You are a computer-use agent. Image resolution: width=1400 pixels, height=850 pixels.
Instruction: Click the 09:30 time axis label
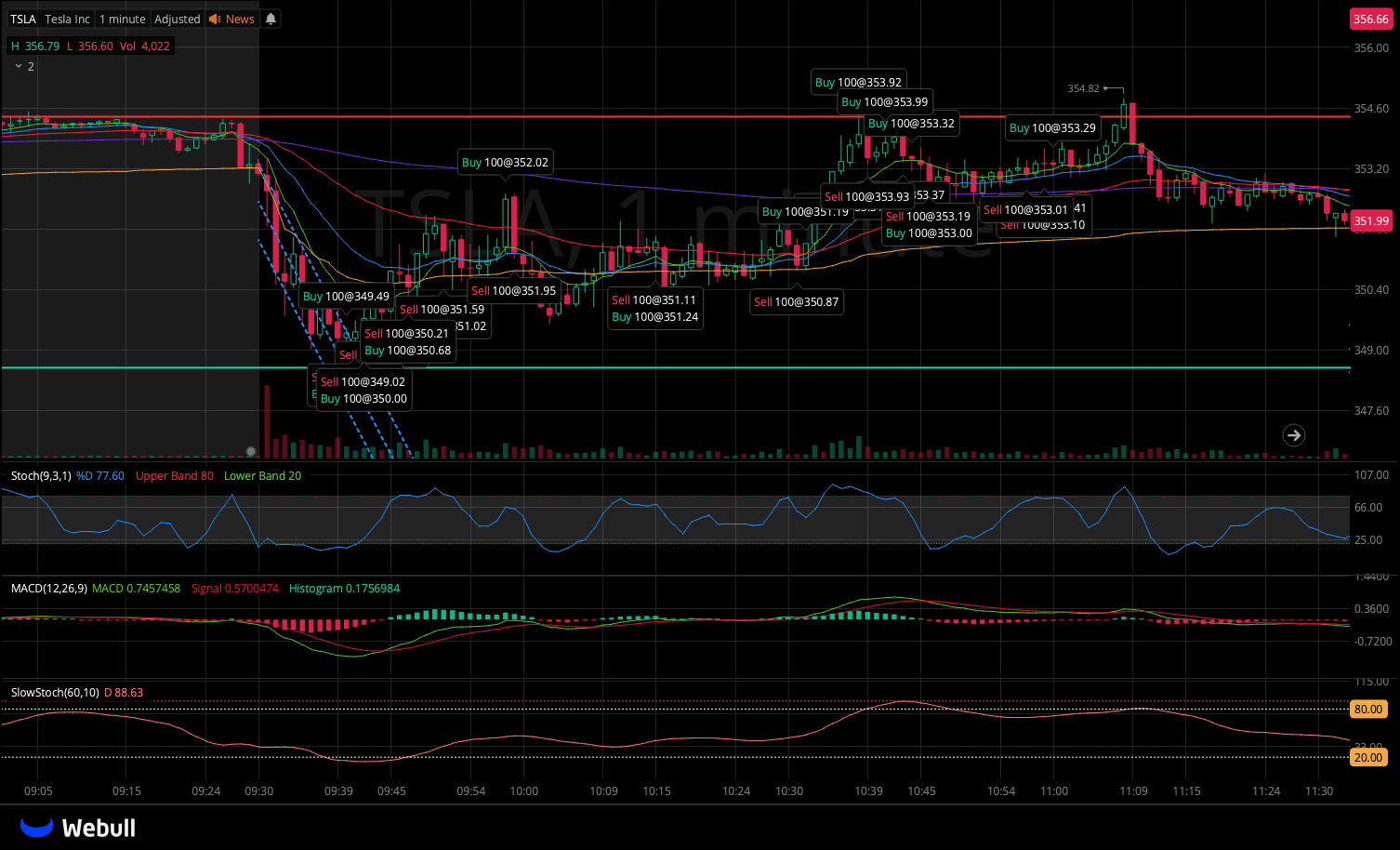pos(259,790)
